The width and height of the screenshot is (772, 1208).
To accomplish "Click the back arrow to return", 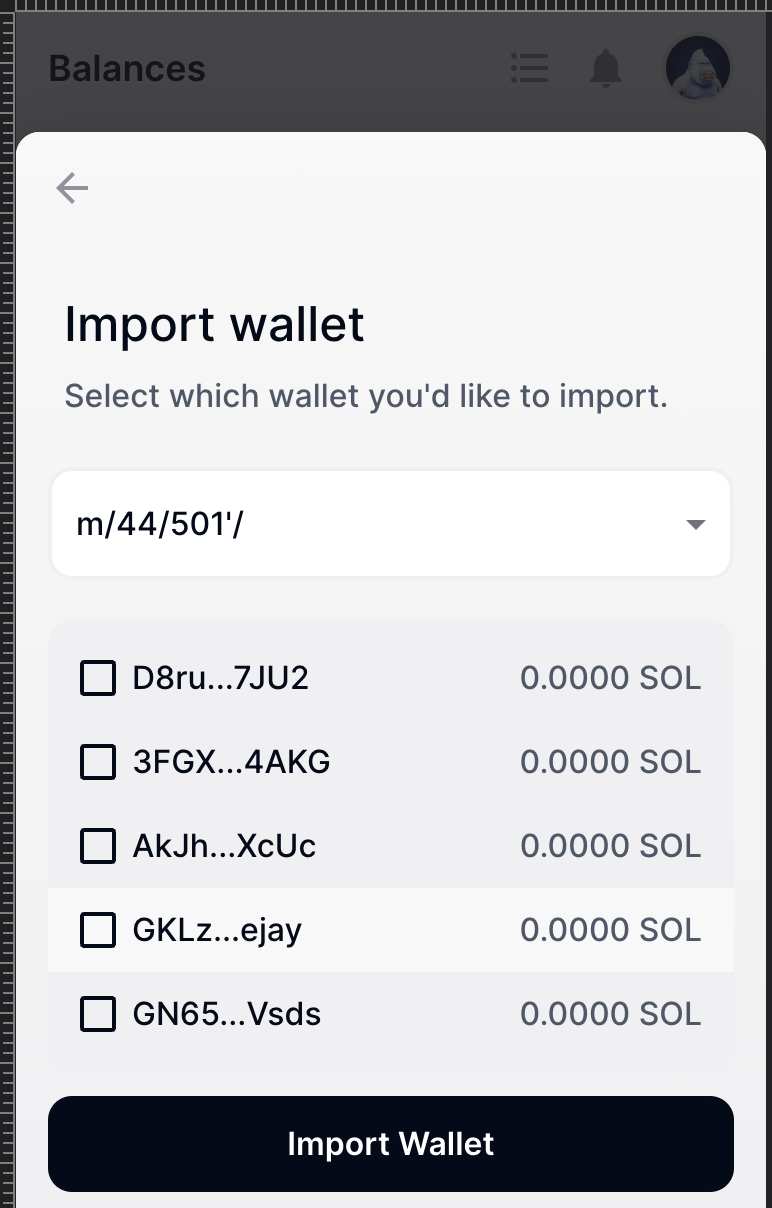I will pyautogui.click(x=71, y=187).
